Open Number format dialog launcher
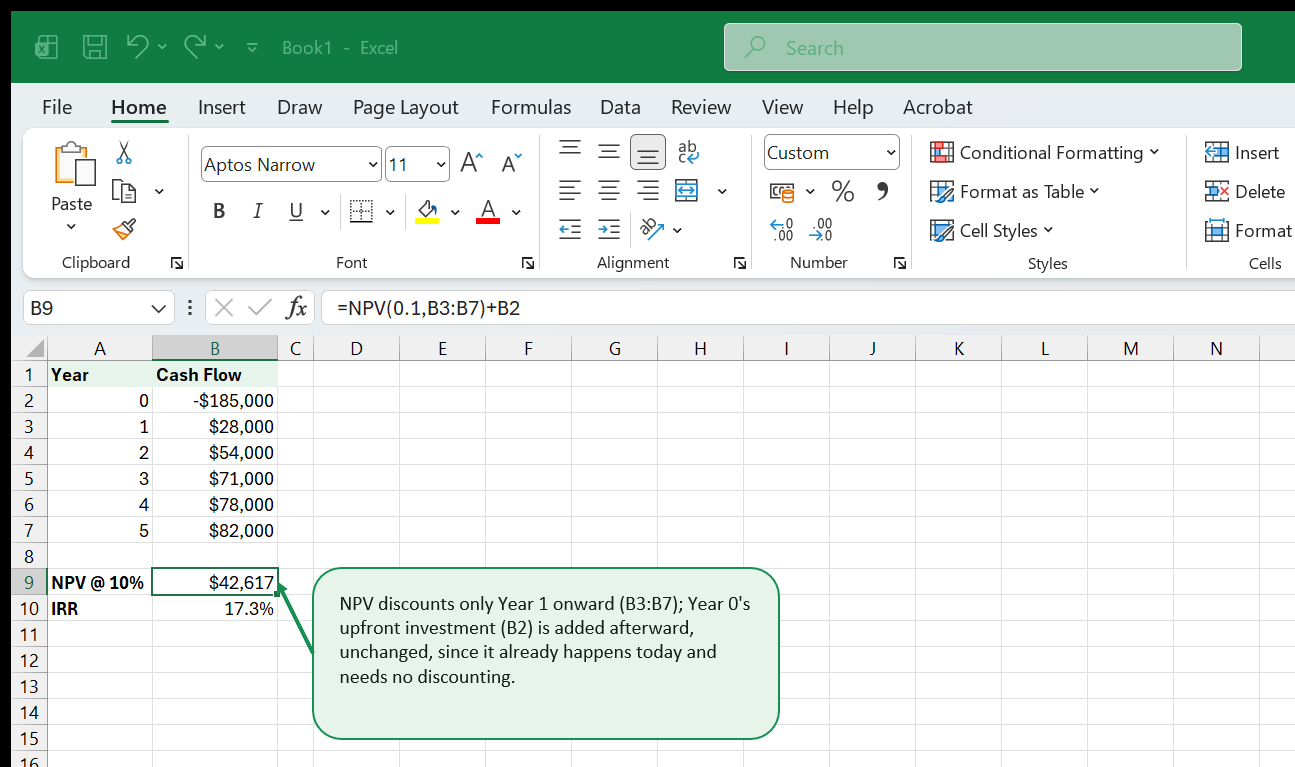 point(900,263)
